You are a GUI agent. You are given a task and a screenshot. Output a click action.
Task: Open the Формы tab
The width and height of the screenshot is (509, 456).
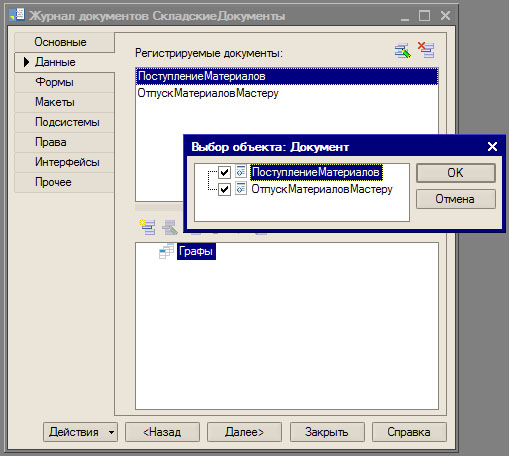[65, 82]
